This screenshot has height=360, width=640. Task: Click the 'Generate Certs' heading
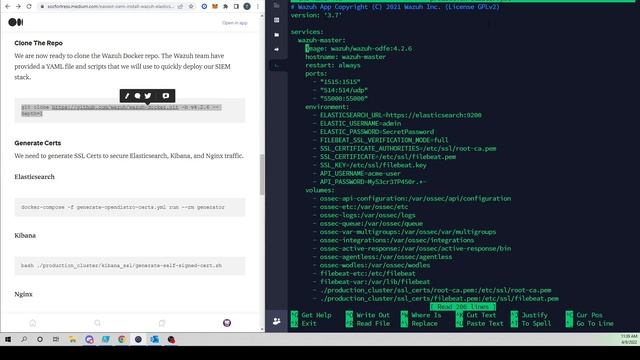click(x=38, y=143)
